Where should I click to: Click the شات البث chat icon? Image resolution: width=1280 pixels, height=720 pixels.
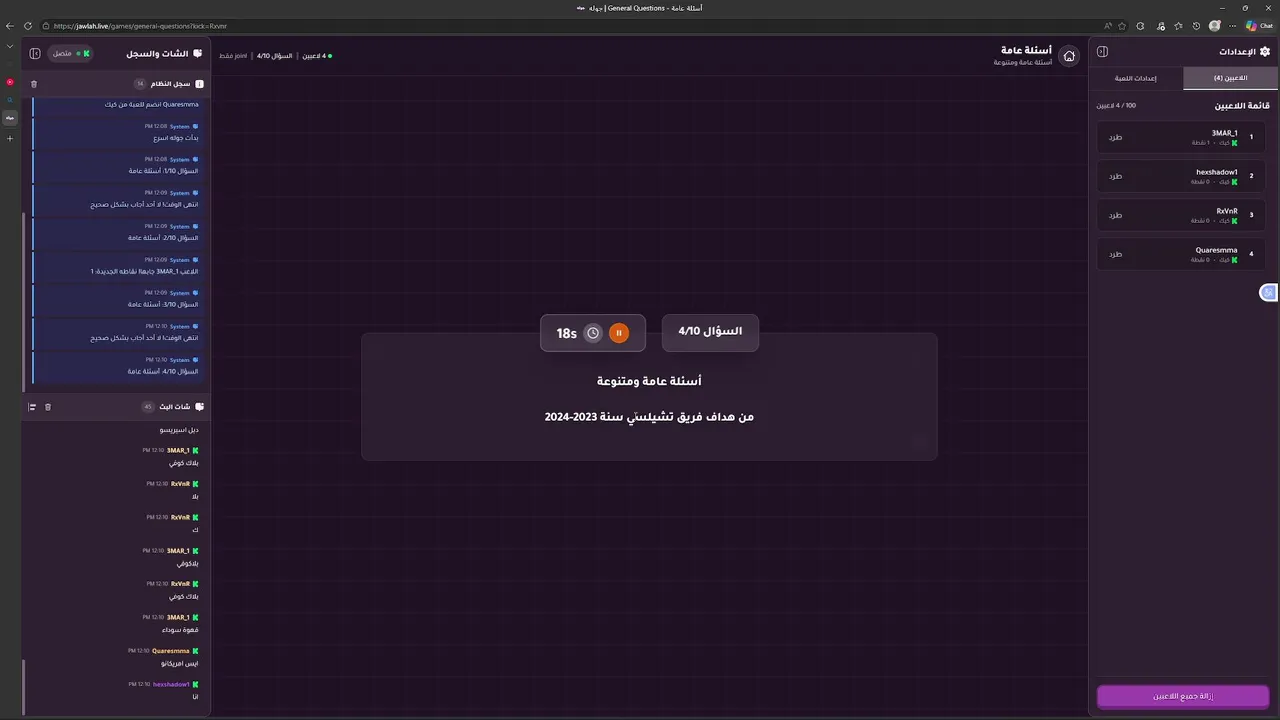(199, 407)
